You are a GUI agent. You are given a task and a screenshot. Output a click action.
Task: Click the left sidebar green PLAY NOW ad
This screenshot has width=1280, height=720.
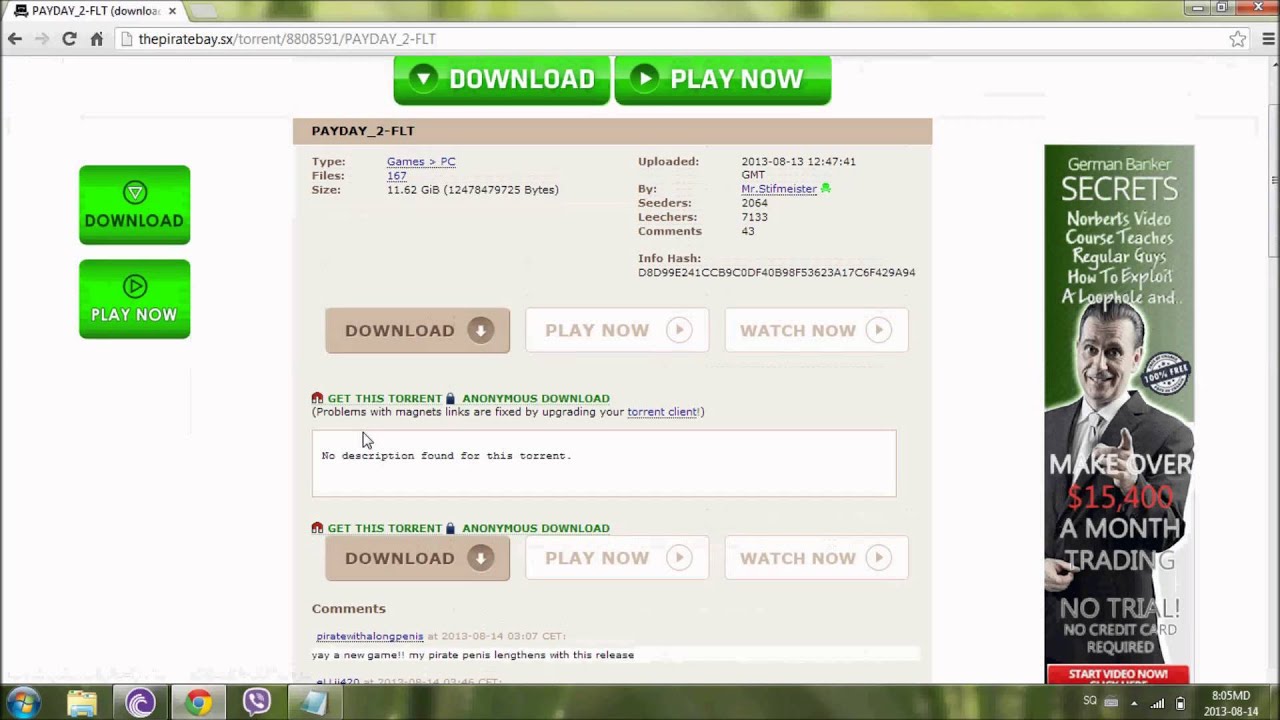(x=134, y=299)
